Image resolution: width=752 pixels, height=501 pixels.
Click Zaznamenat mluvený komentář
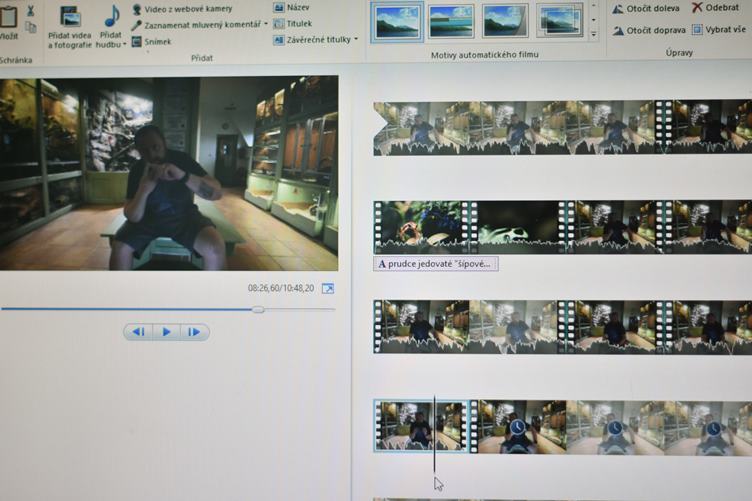[x=197, y=24]
